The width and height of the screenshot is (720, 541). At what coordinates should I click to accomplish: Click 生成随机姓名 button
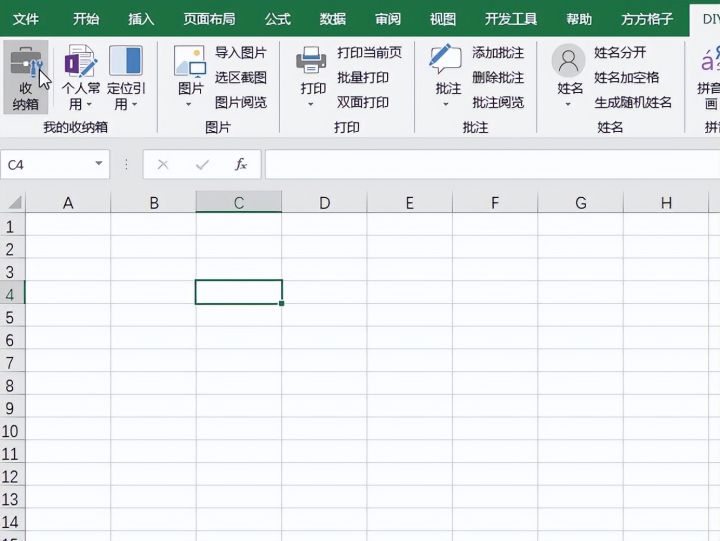[x=633, y=102]
